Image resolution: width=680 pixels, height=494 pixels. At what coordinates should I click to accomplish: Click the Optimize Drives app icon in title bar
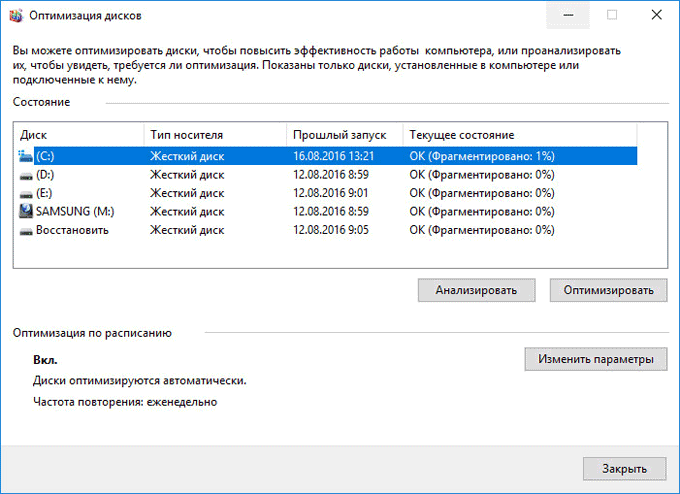coord(16,16)
